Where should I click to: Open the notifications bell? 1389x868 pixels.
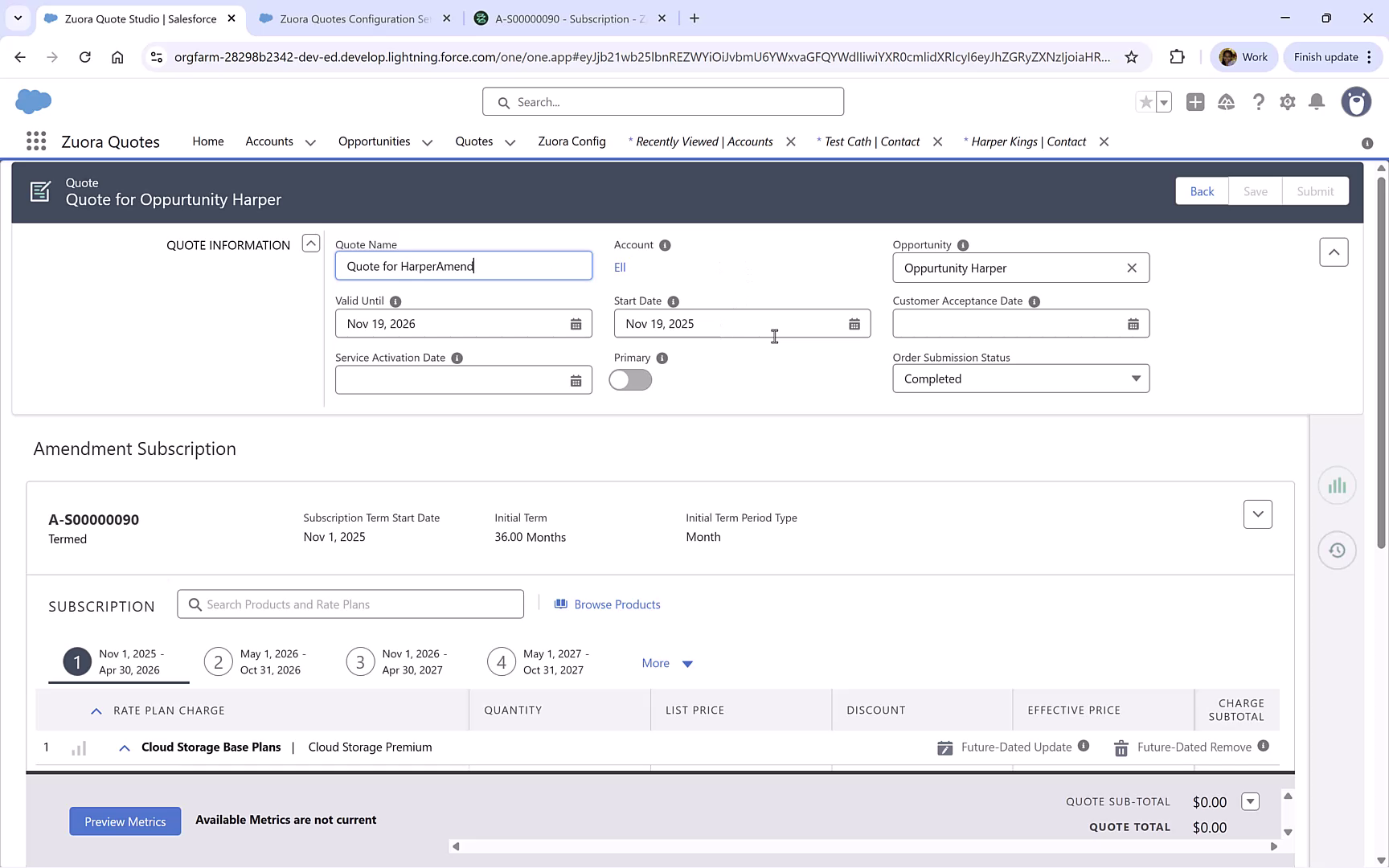[x=1317, y=102]
